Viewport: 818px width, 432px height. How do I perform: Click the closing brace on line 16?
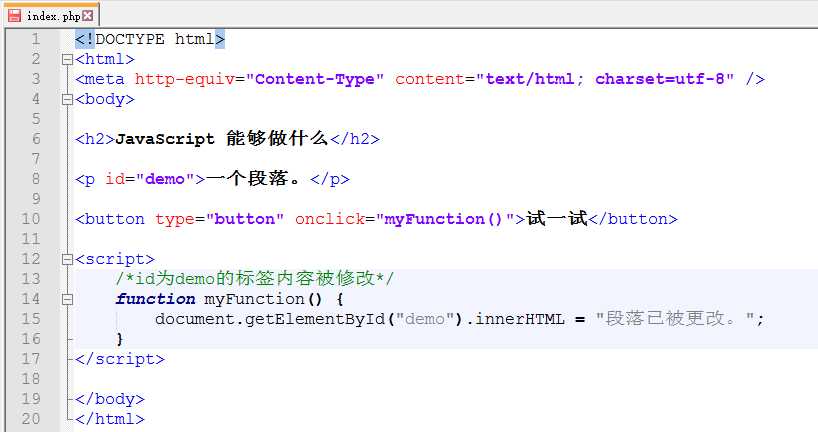tap(120, 340)
